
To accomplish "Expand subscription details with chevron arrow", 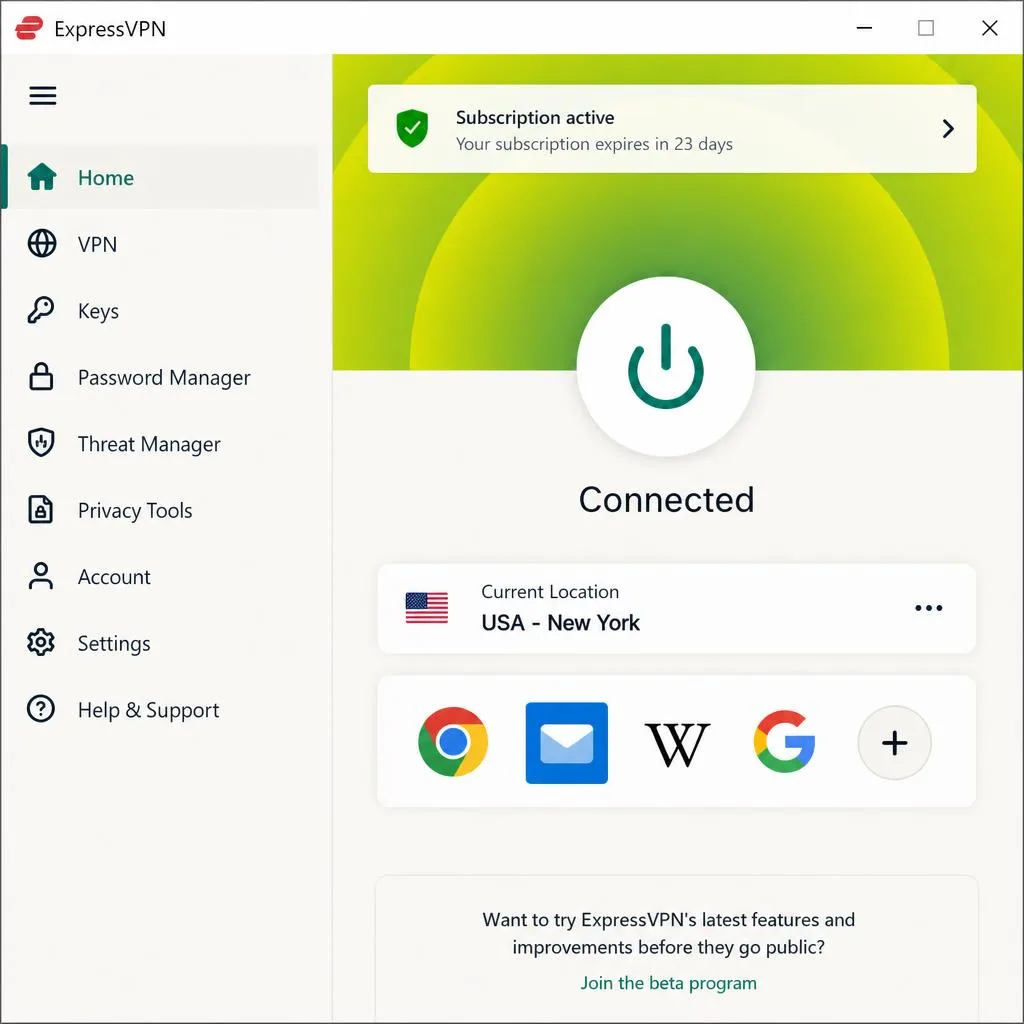I will click(x=948, y=129).
